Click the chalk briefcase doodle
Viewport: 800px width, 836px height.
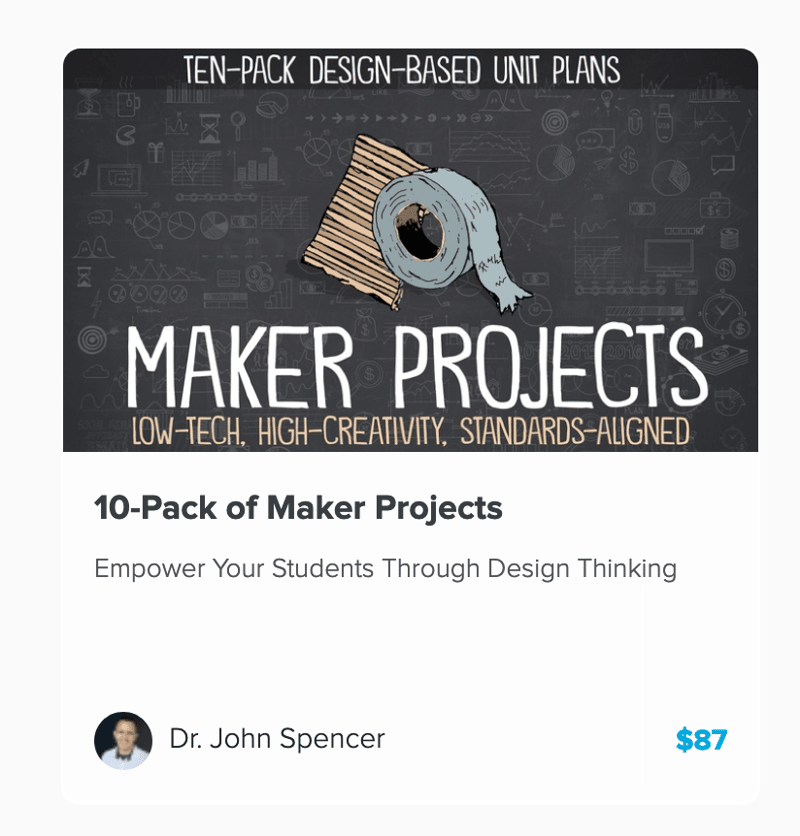(x=715, y=207)
